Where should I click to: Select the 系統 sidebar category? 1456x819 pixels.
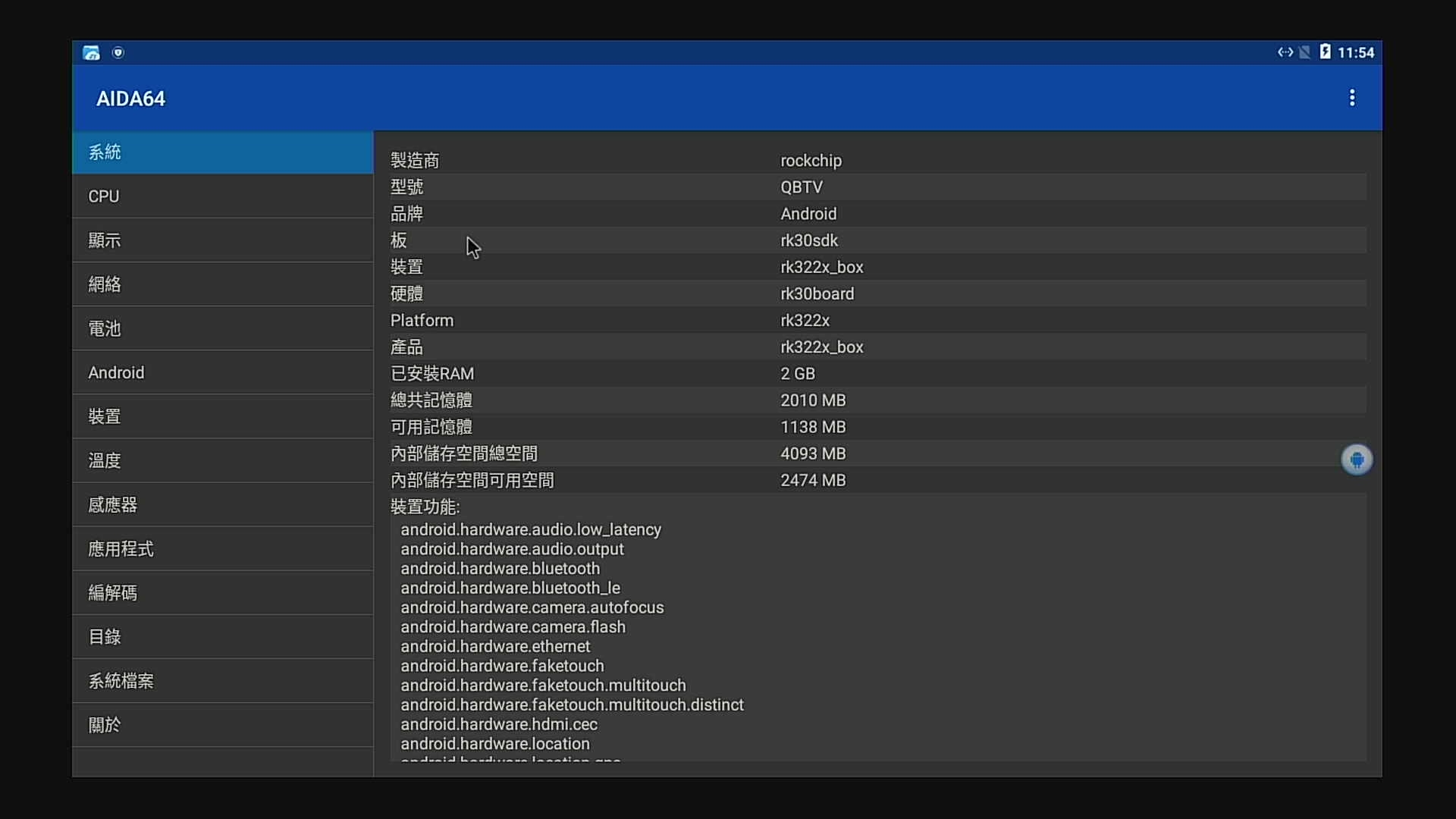pos(223,152)
